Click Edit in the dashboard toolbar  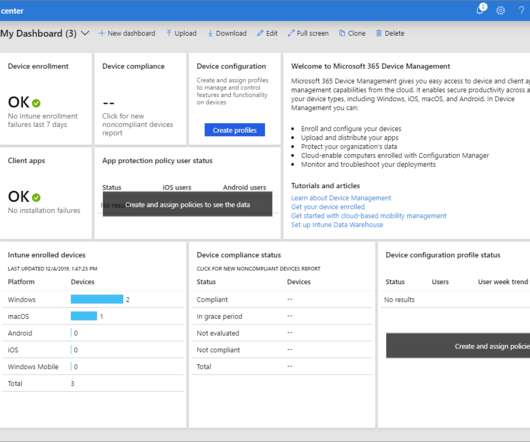267,33
